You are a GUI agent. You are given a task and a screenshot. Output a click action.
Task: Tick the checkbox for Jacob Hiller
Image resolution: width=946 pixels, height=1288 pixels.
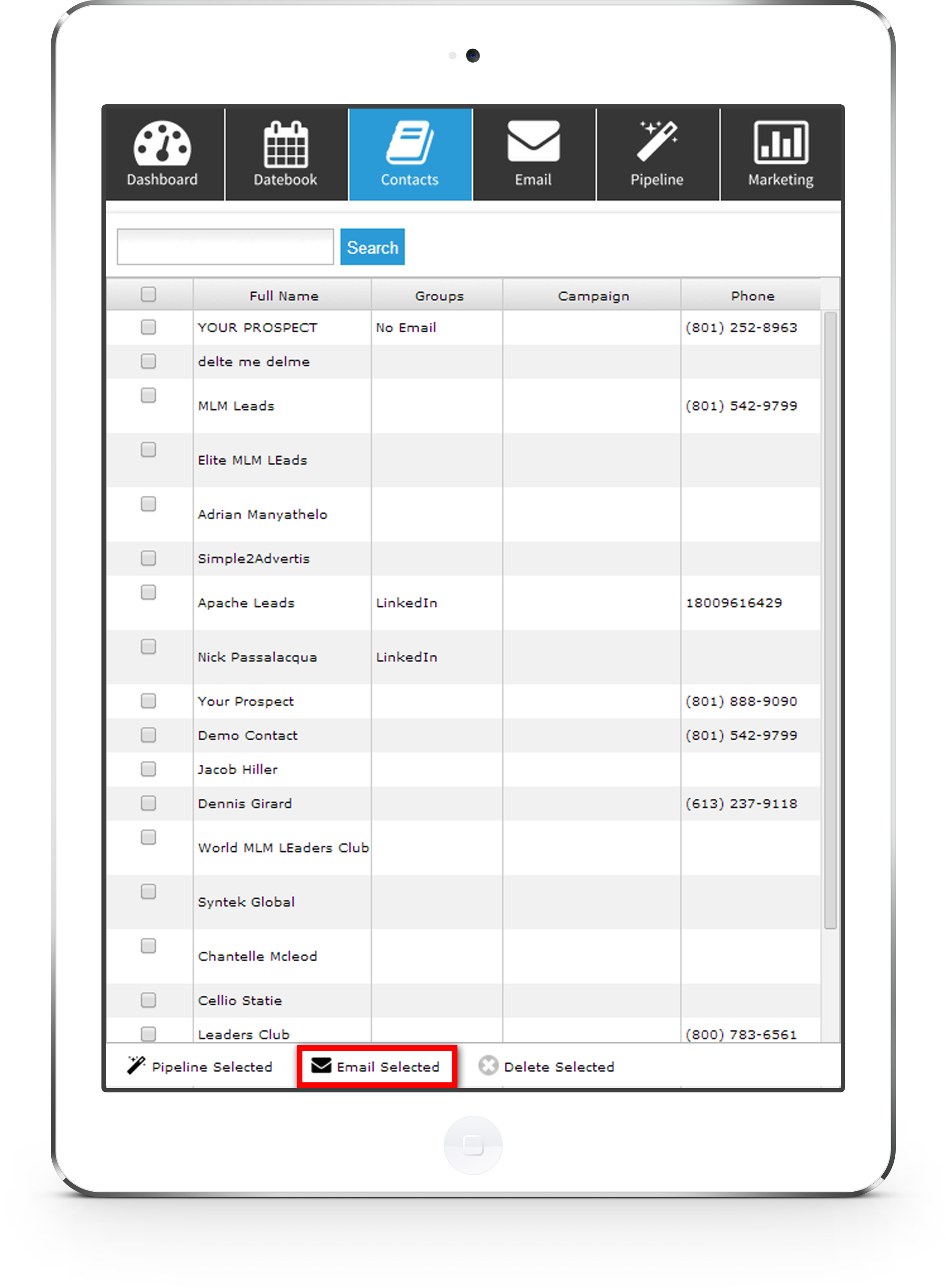148,769
